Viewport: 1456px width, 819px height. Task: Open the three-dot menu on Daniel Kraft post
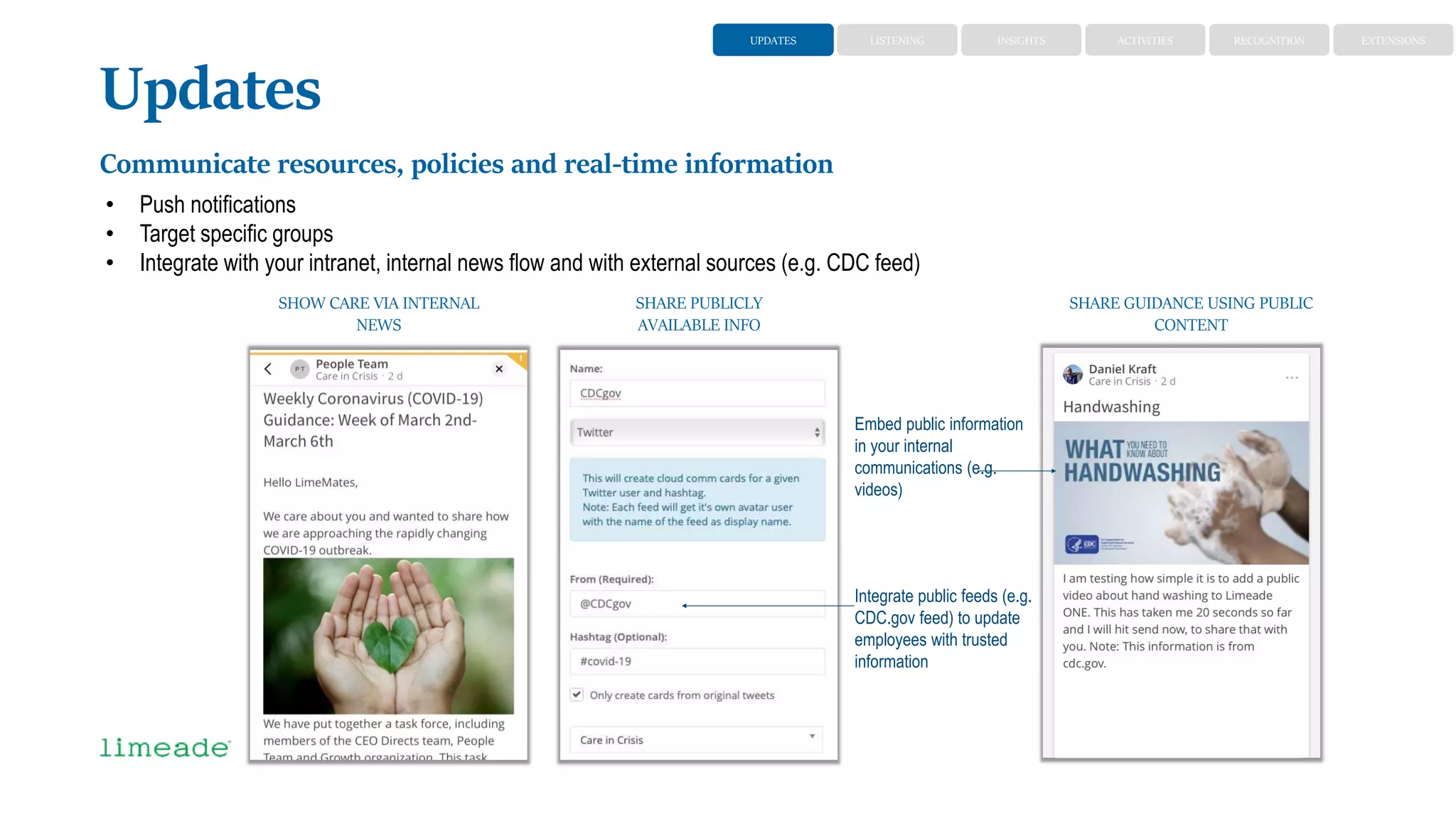1292,378
